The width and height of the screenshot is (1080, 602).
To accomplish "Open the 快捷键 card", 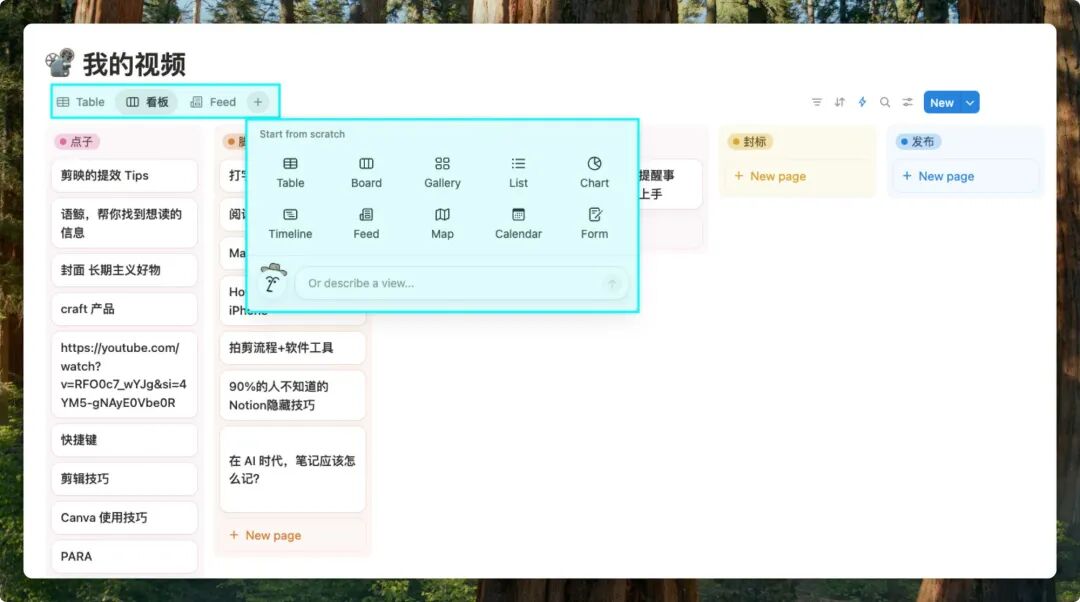I will [x=125, y=439].
